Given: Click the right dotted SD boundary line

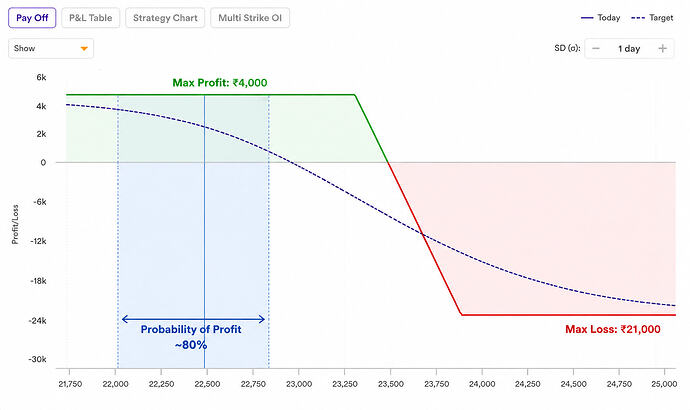Looking at the screenshot, I should (x=269, y=231).
